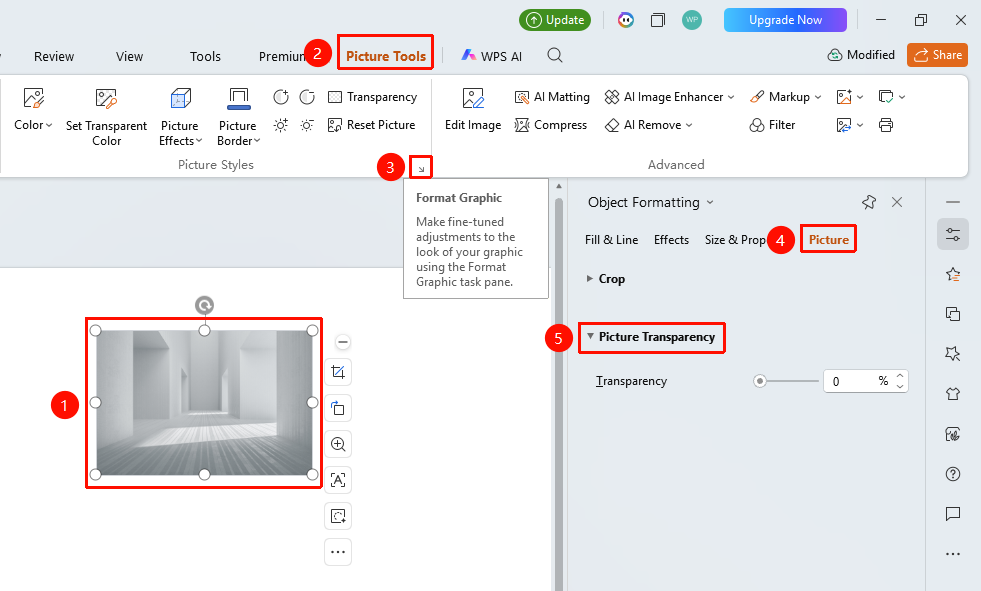The width and height of the screenshot is (981, 591).
Task: Click the increase brightness sun icon
Action: (281, 125)
